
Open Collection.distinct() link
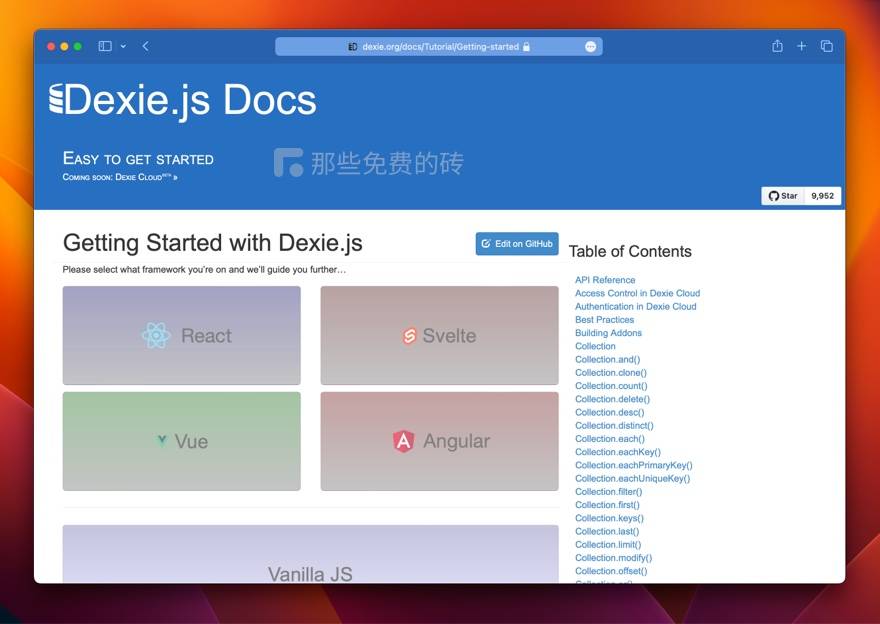[614, 425]
